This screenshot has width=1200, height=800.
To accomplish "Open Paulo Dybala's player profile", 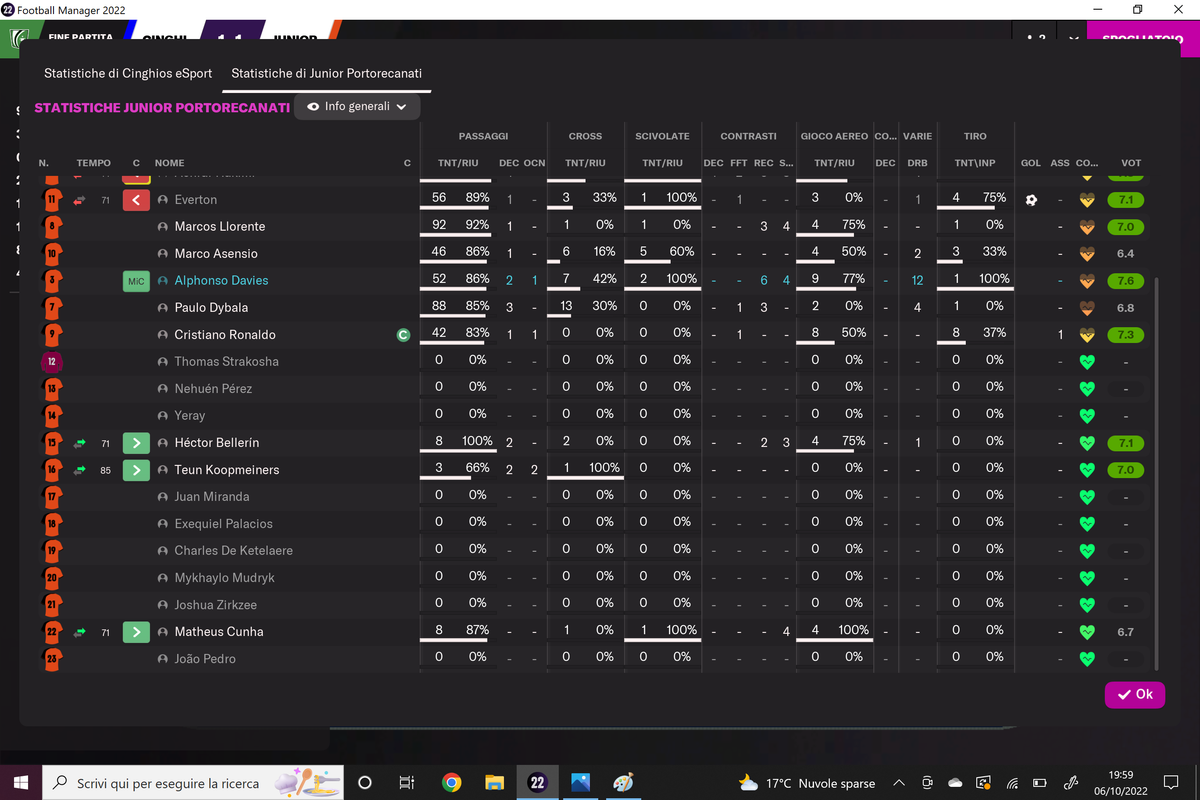I will point(211,308).
